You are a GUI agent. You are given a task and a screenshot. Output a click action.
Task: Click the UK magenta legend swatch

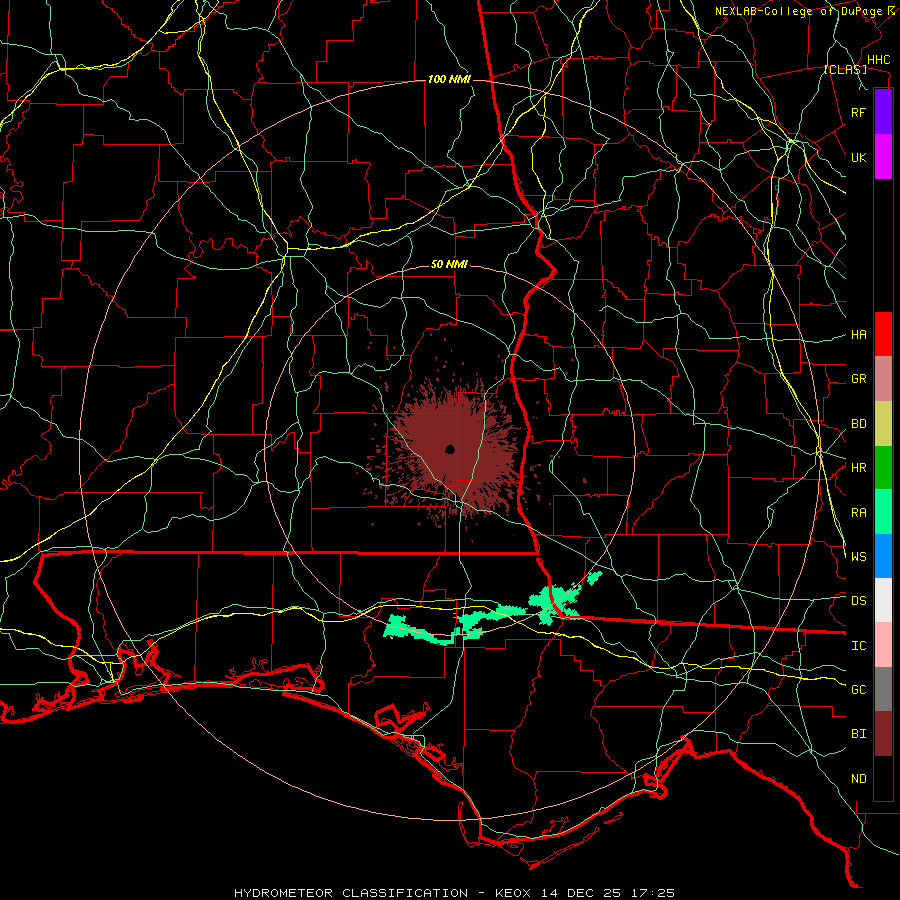click(x=883, y=157)
